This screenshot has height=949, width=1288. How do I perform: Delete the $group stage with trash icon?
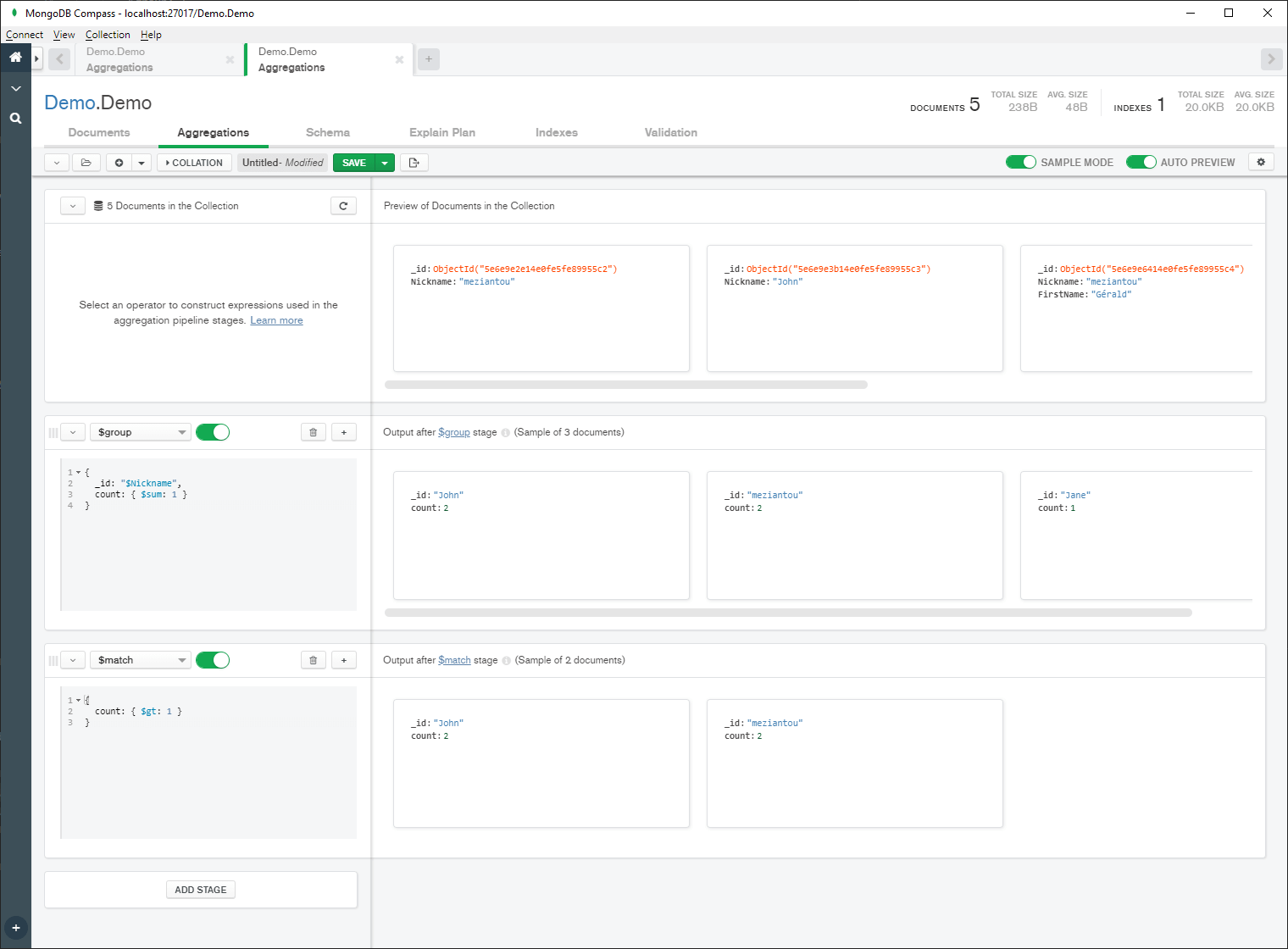[313, 432]
